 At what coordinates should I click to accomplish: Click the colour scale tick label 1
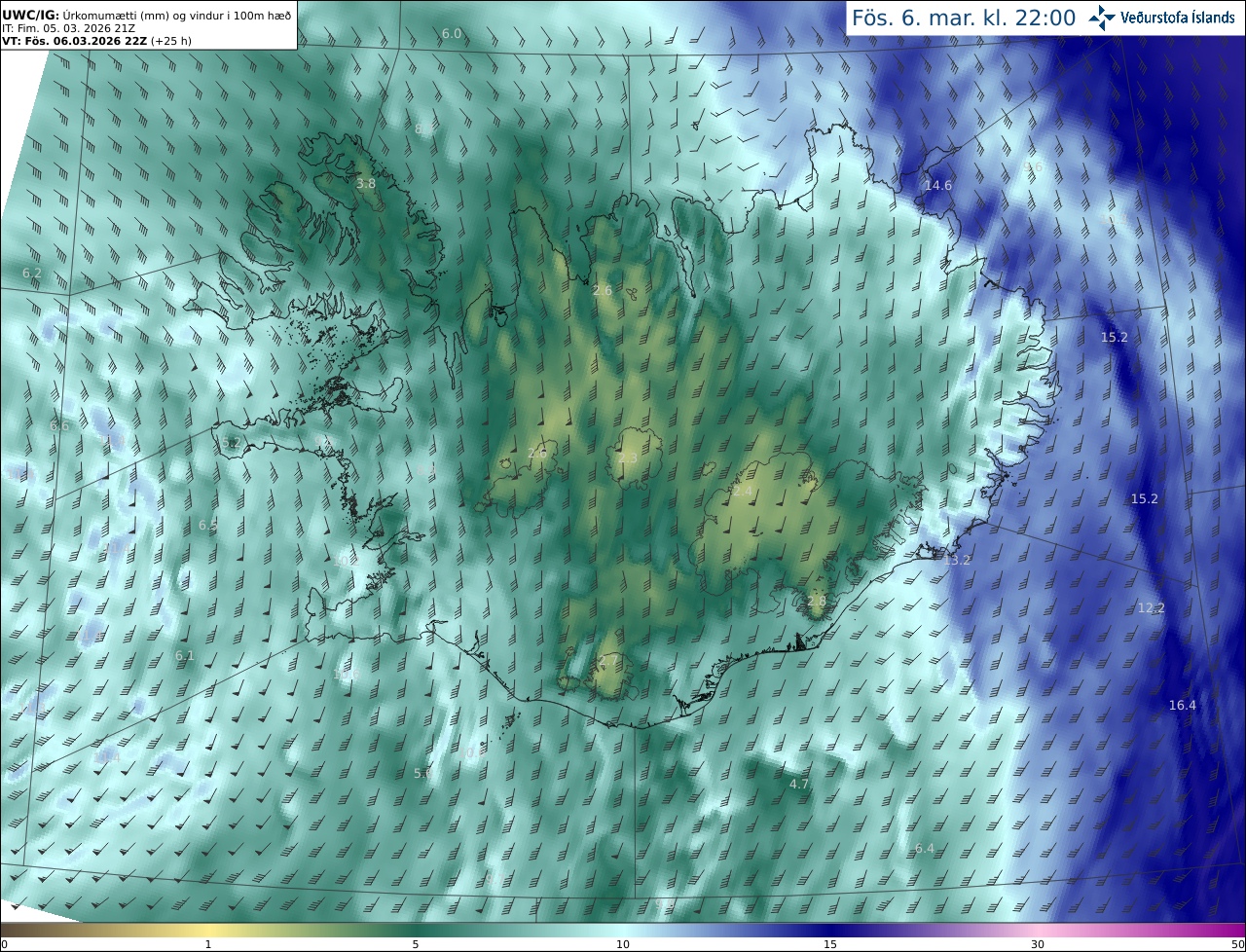tap(208, 944)
